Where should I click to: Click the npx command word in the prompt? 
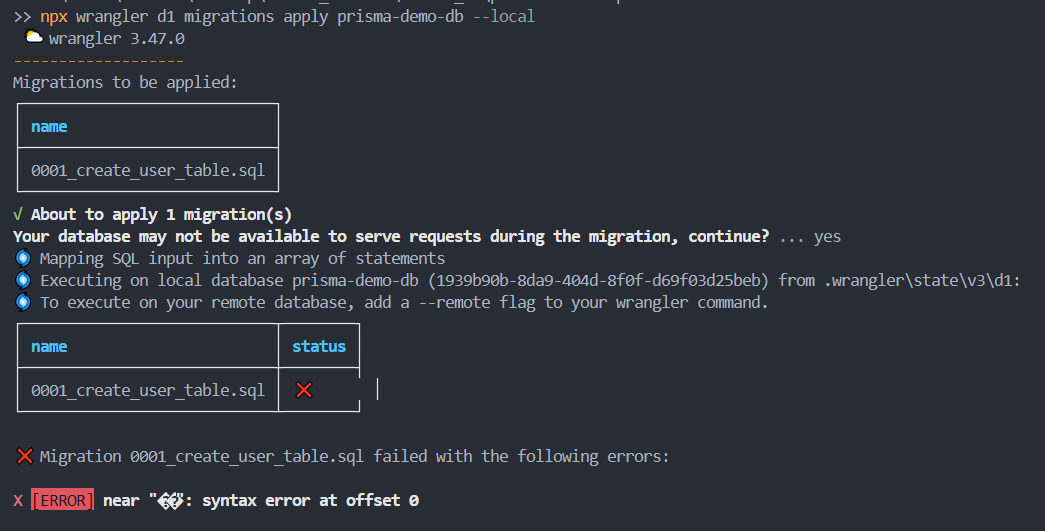[54, 17]
